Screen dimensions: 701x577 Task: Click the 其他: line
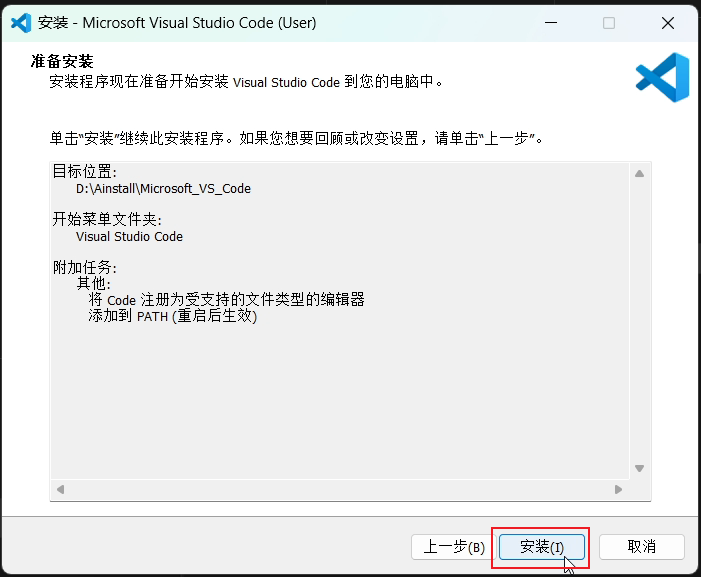pyautogui.click(x=93, y=283)
